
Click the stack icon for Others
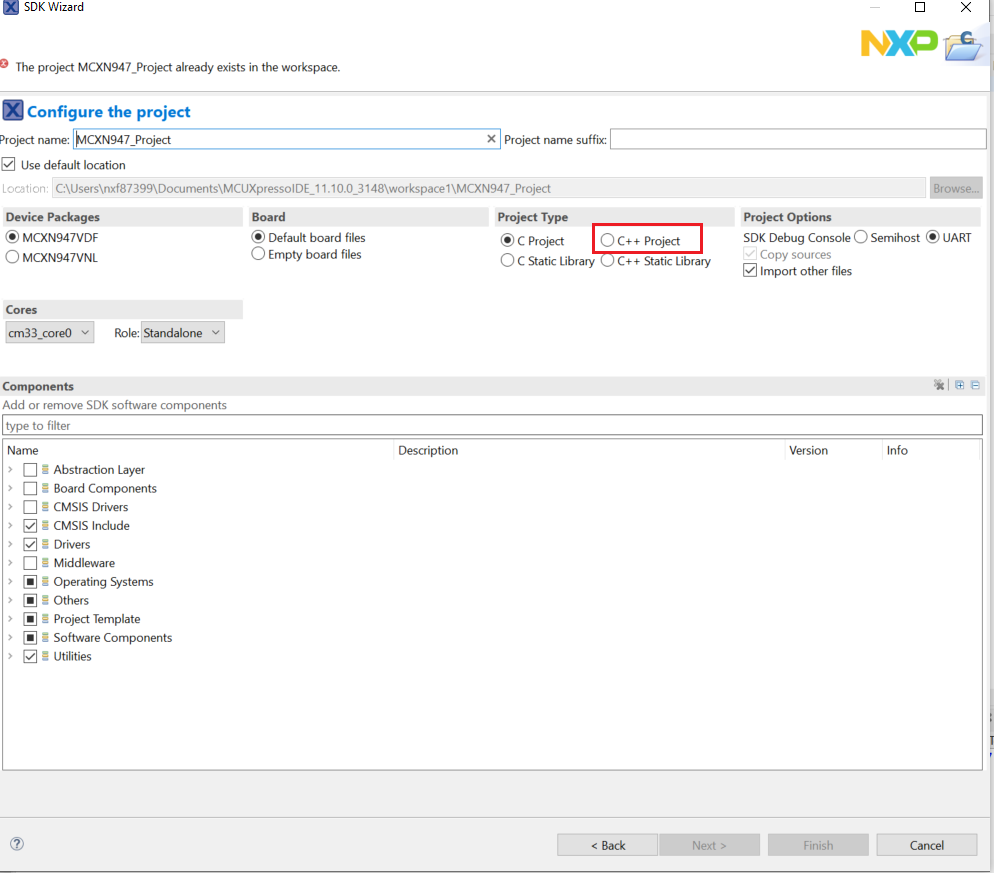tap(45, 600)
